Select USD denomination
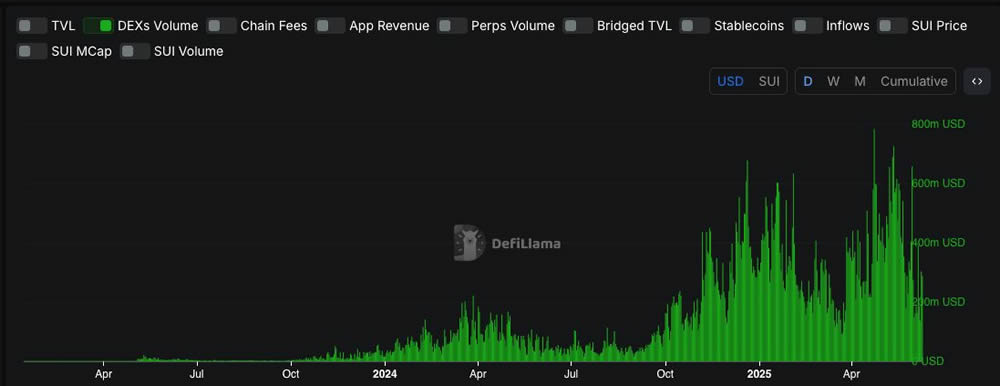 (x=730, y=82)
